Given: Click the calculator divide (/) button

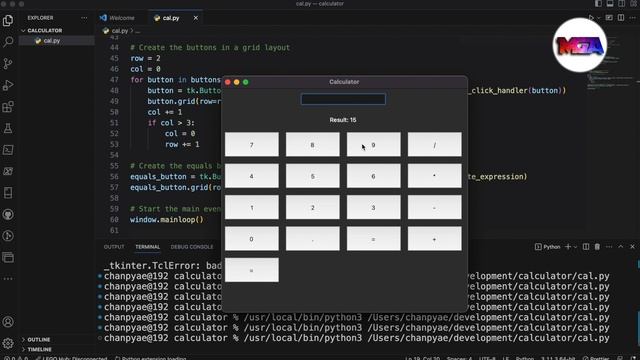Looking at the screenshot, I should pyautogui.click(x=434, y=144).
